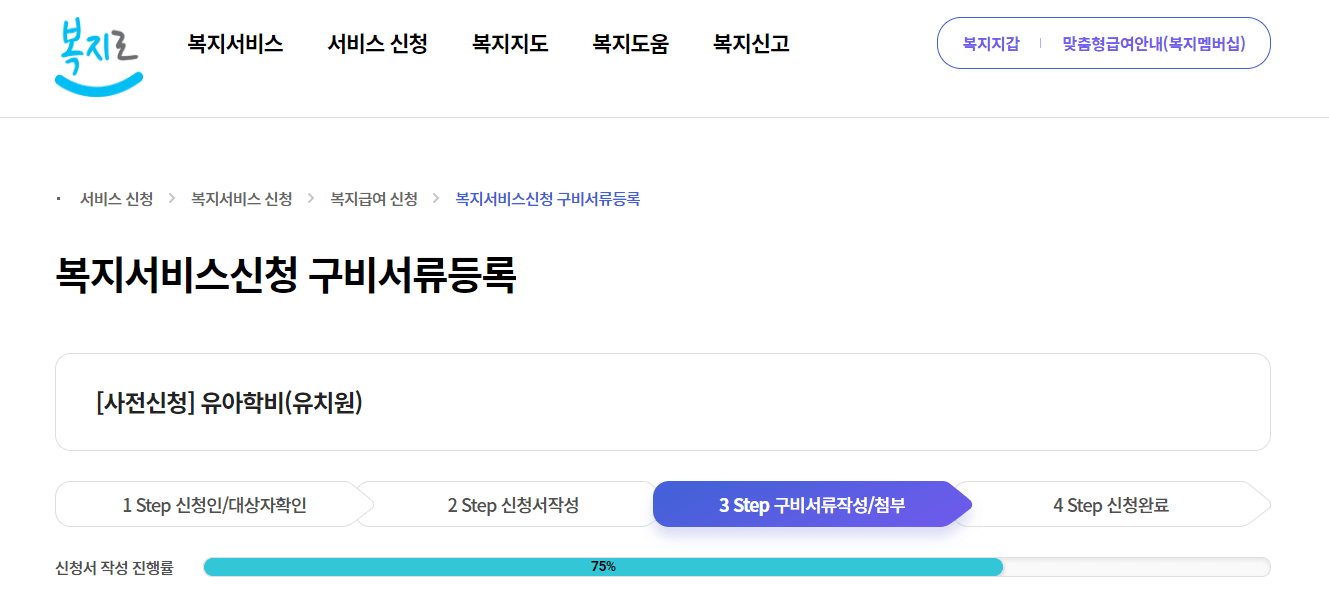Image resolution: width=1329 pixels, height=610 pixels.
Task: Select step 4 신청완료
Action: click(x=1110, y=504)
